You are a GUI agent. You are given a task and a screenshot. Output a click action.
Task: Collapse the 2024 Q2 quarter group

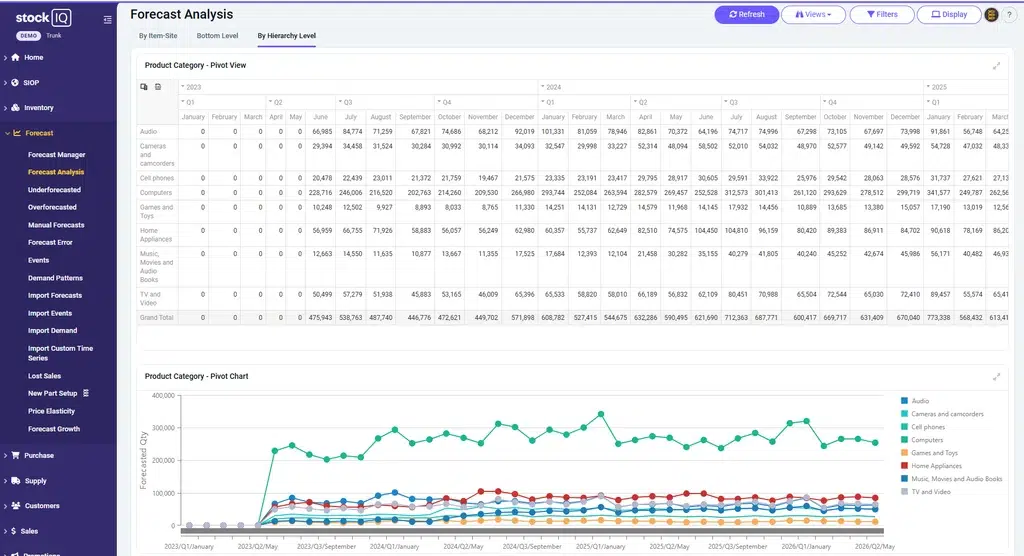click(x=635, y=103)
